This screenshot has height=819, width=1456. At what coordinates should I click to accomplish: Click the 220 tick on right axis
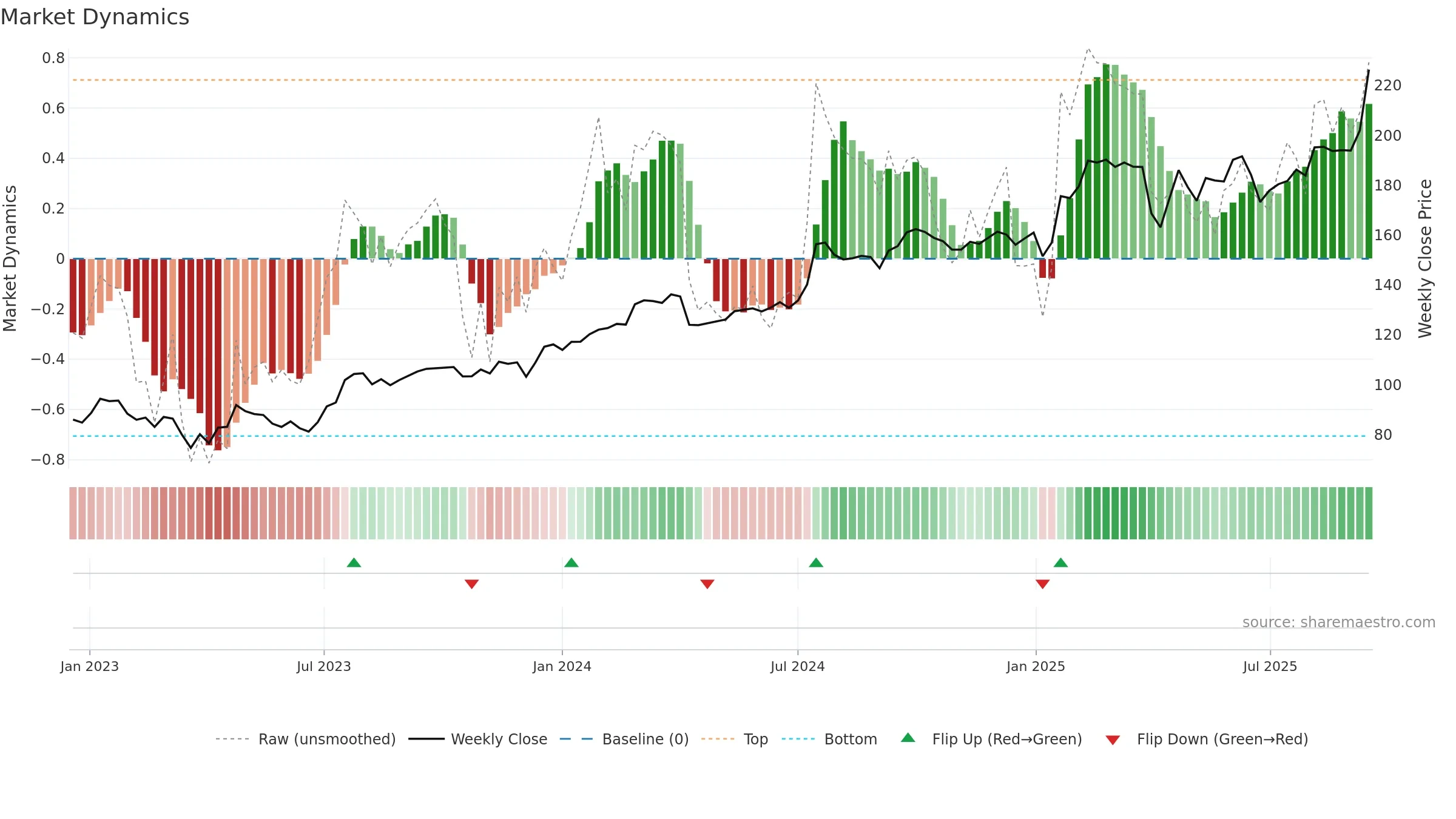1388,86
